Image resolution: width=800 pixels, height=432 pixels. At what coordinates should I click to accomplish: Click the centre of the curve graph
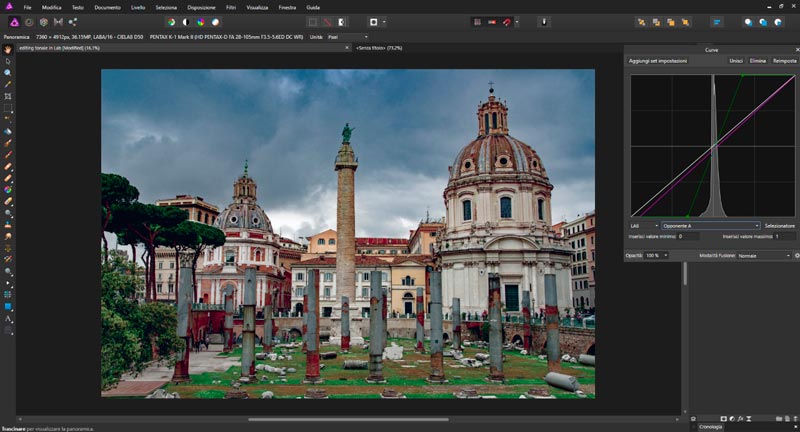713,146
